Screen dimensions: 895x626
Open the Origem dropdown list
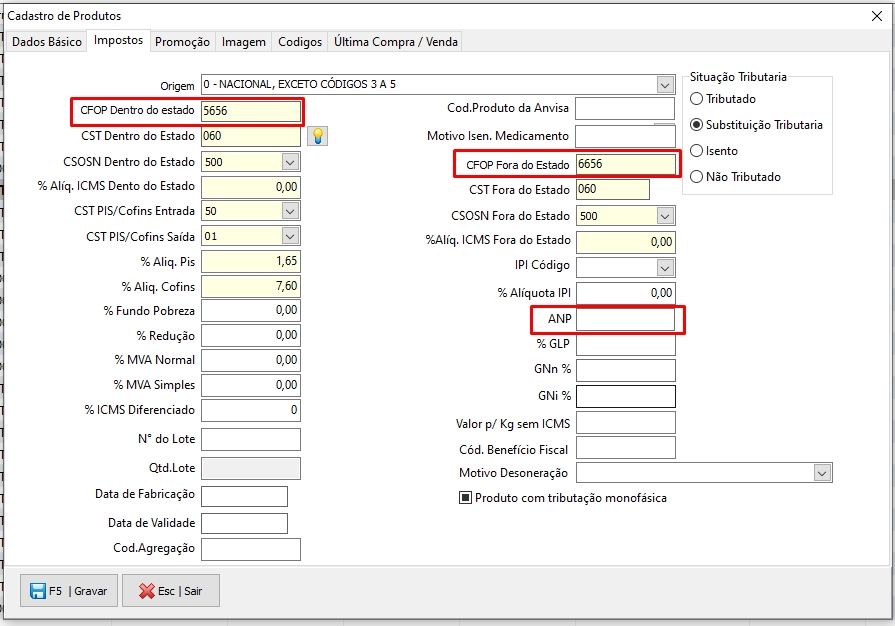click(x=665, y=85)
